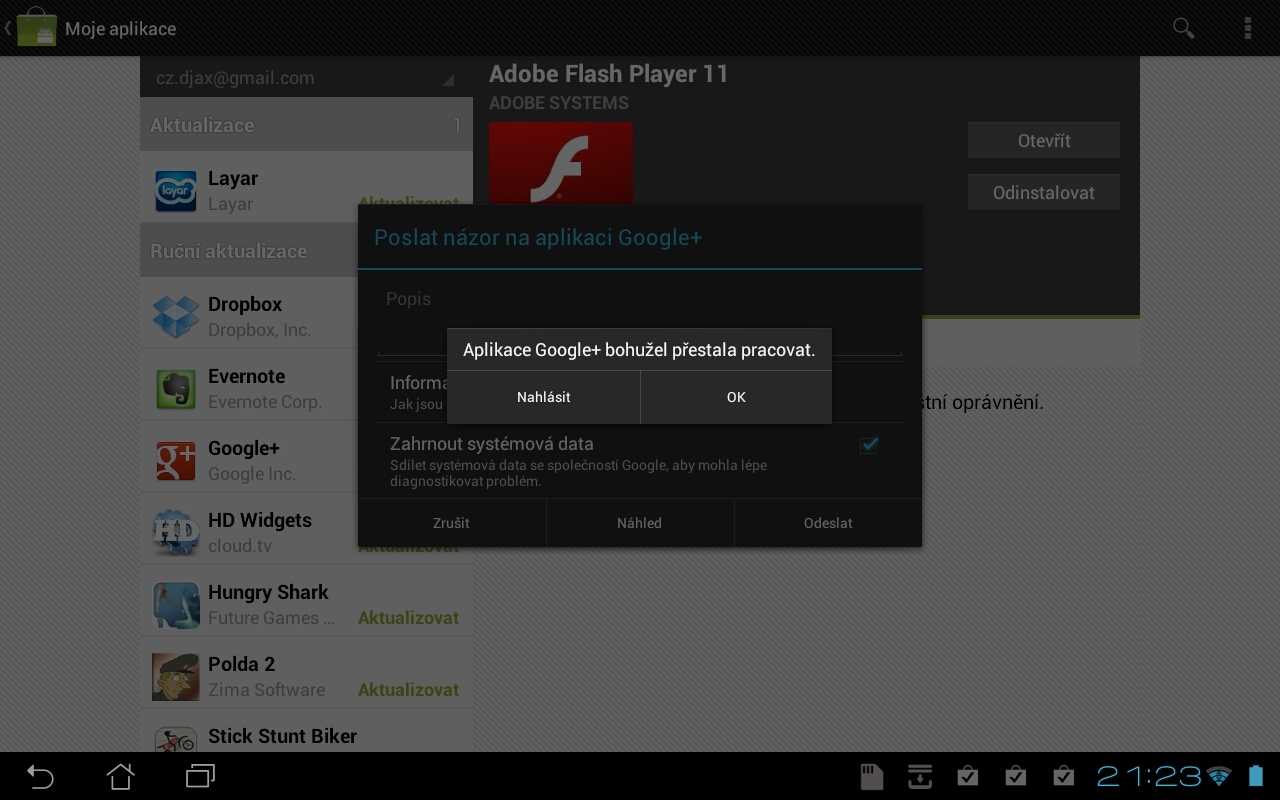Tap the Play Store bag icon

[x=36, y=28]
